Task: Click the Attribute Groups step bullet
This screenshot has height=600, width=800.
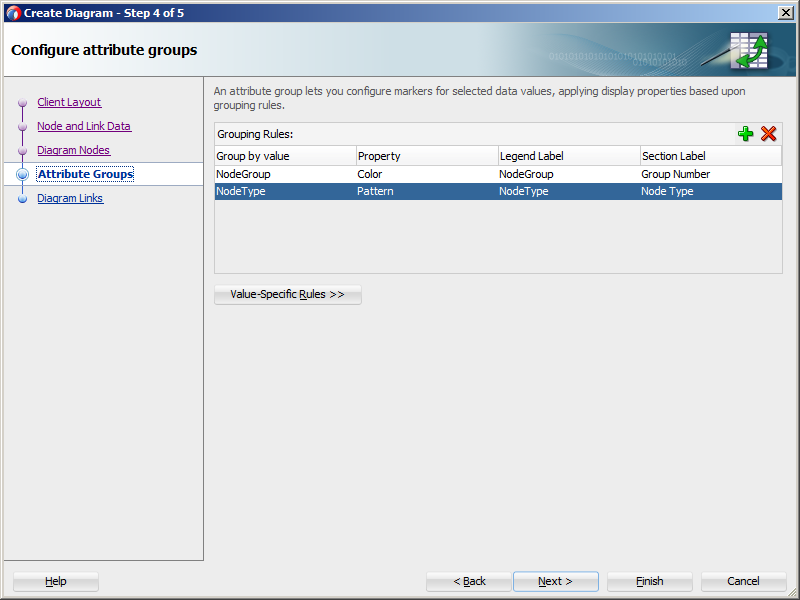Action: point(22,174)
